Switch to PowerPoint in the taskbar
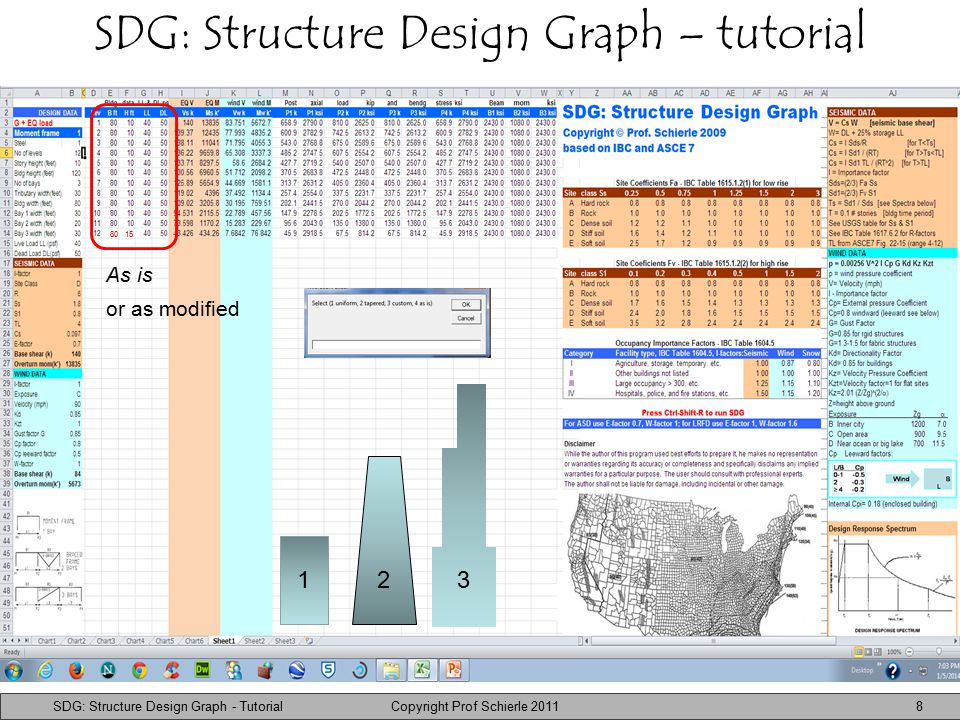Viewport: 960px width, 720px height. point(453,670)
